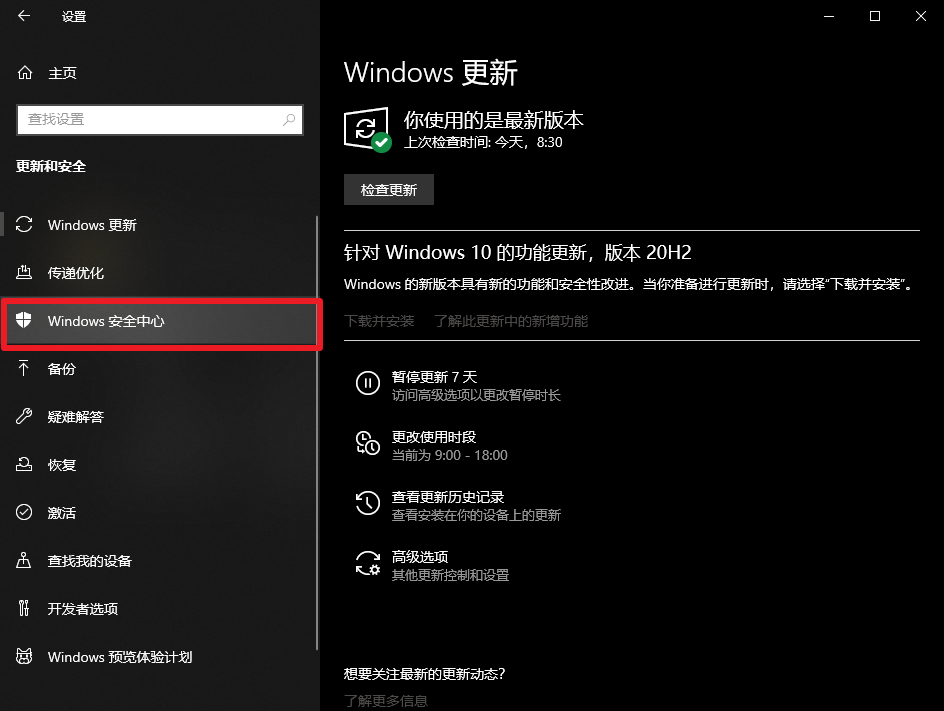944x711 pixels.
Task: Open Windows 预览体验计划 in the sidebar
Action: click(x=120, y=657)
